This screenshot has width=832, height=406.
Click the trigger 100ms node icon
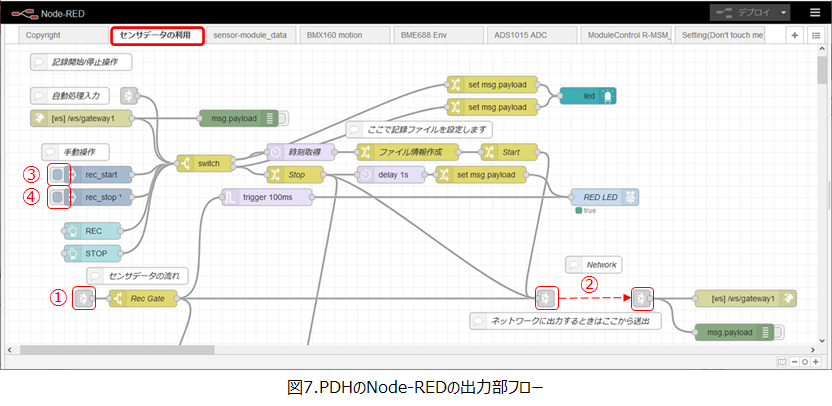(x=230, y=197)
